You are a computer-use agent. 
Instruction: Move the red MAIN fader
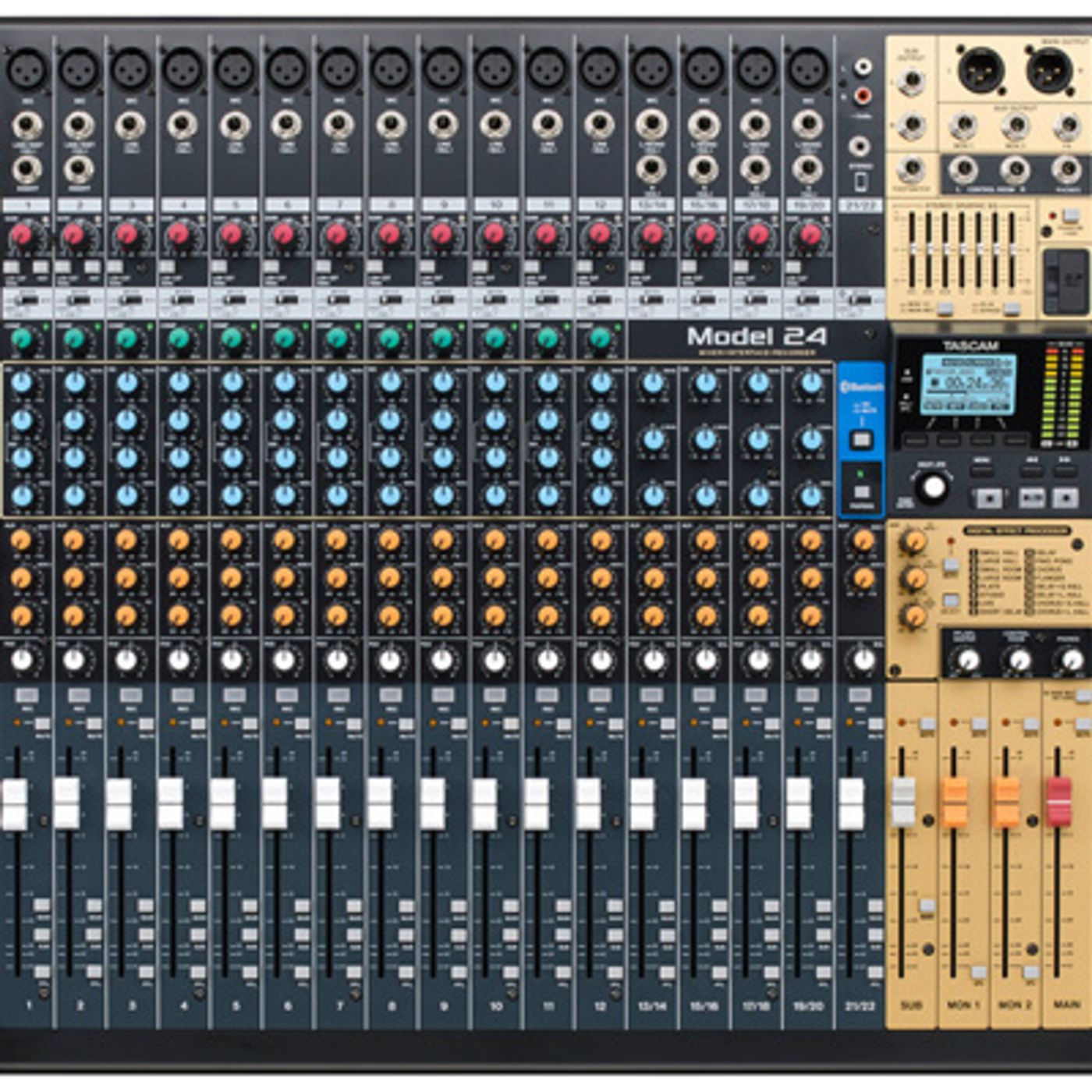coord(1058,802)
